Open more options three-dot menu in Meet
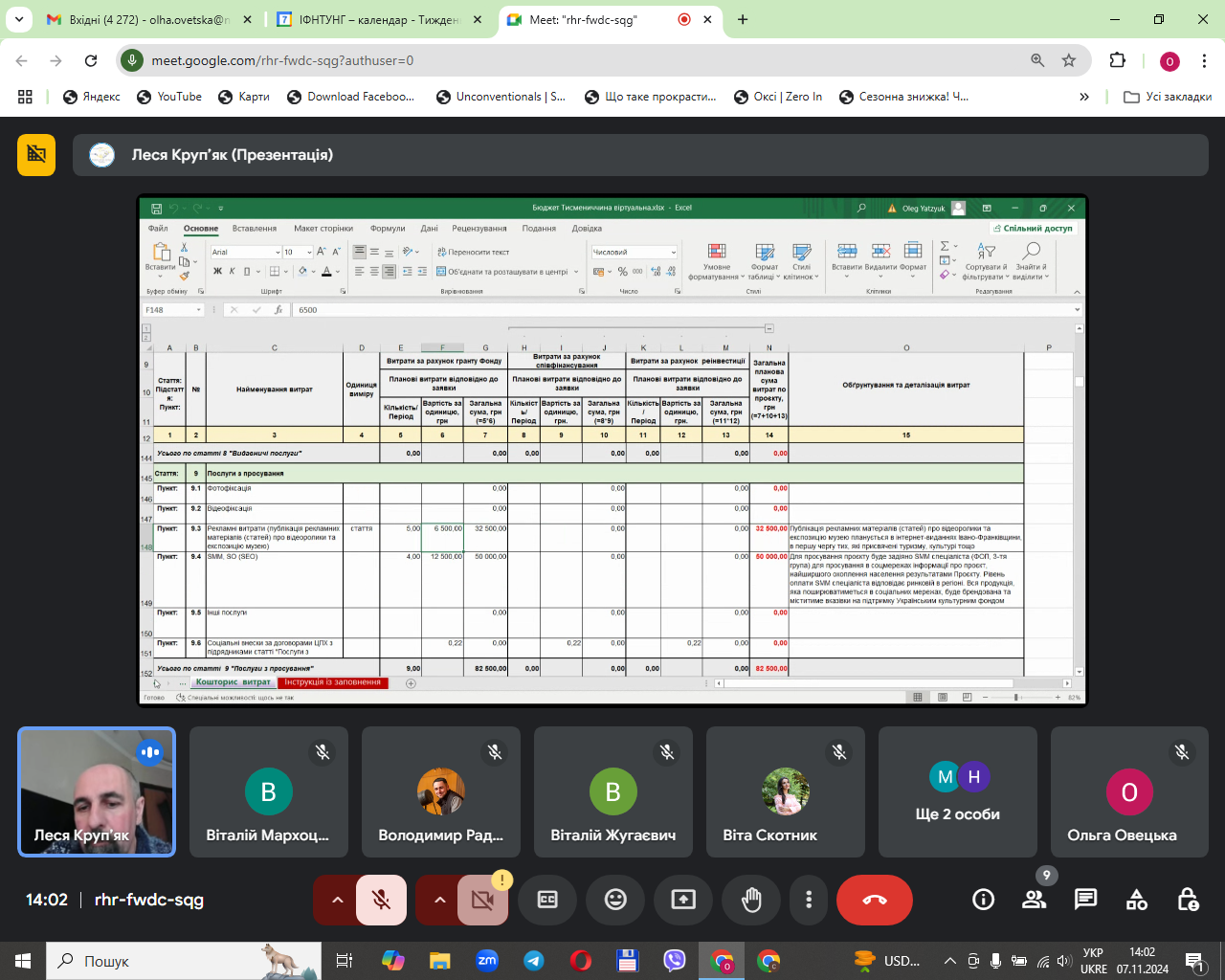The height and width of the screenshot is (980, 1225). click(809, 900)
